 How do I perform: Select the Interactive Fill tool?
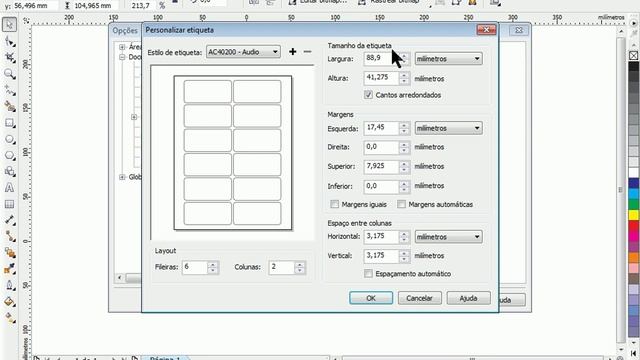point(9,318)
